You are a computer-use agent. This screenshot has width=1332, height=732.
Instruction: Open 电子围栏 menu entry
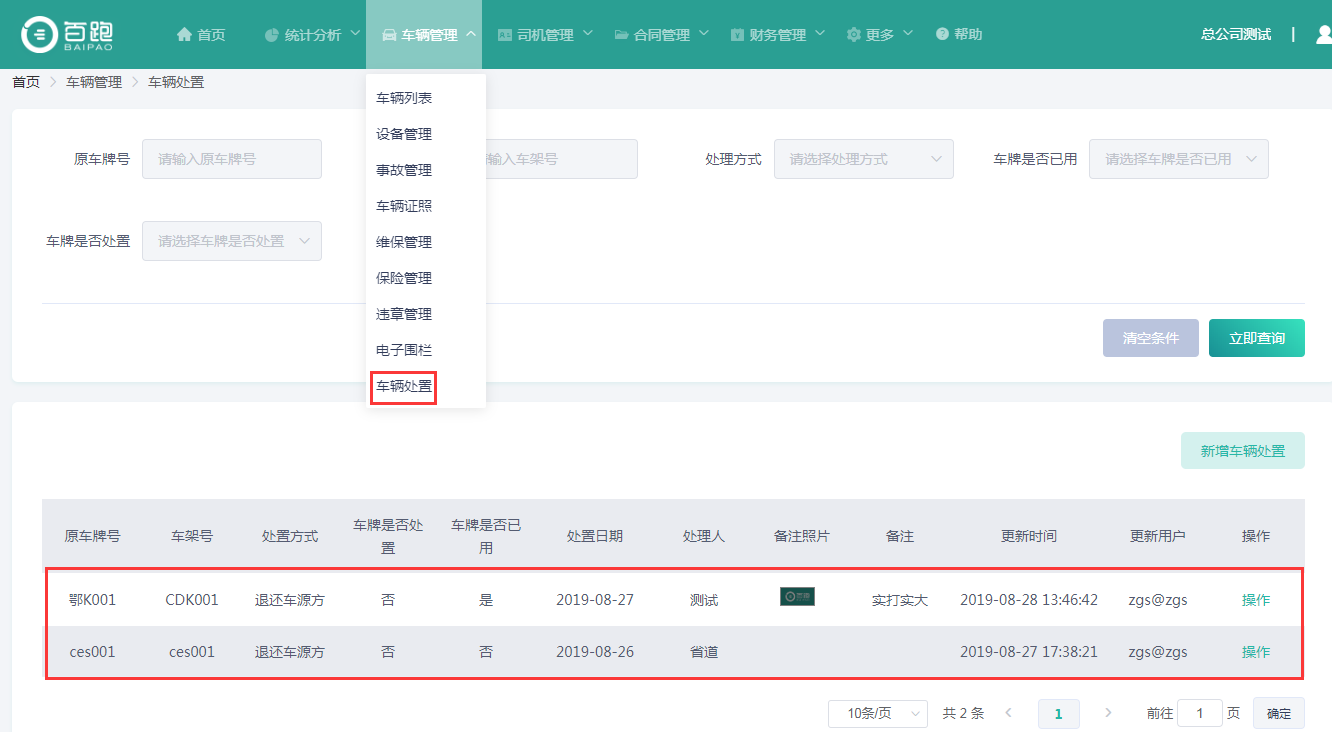[404, 350]
